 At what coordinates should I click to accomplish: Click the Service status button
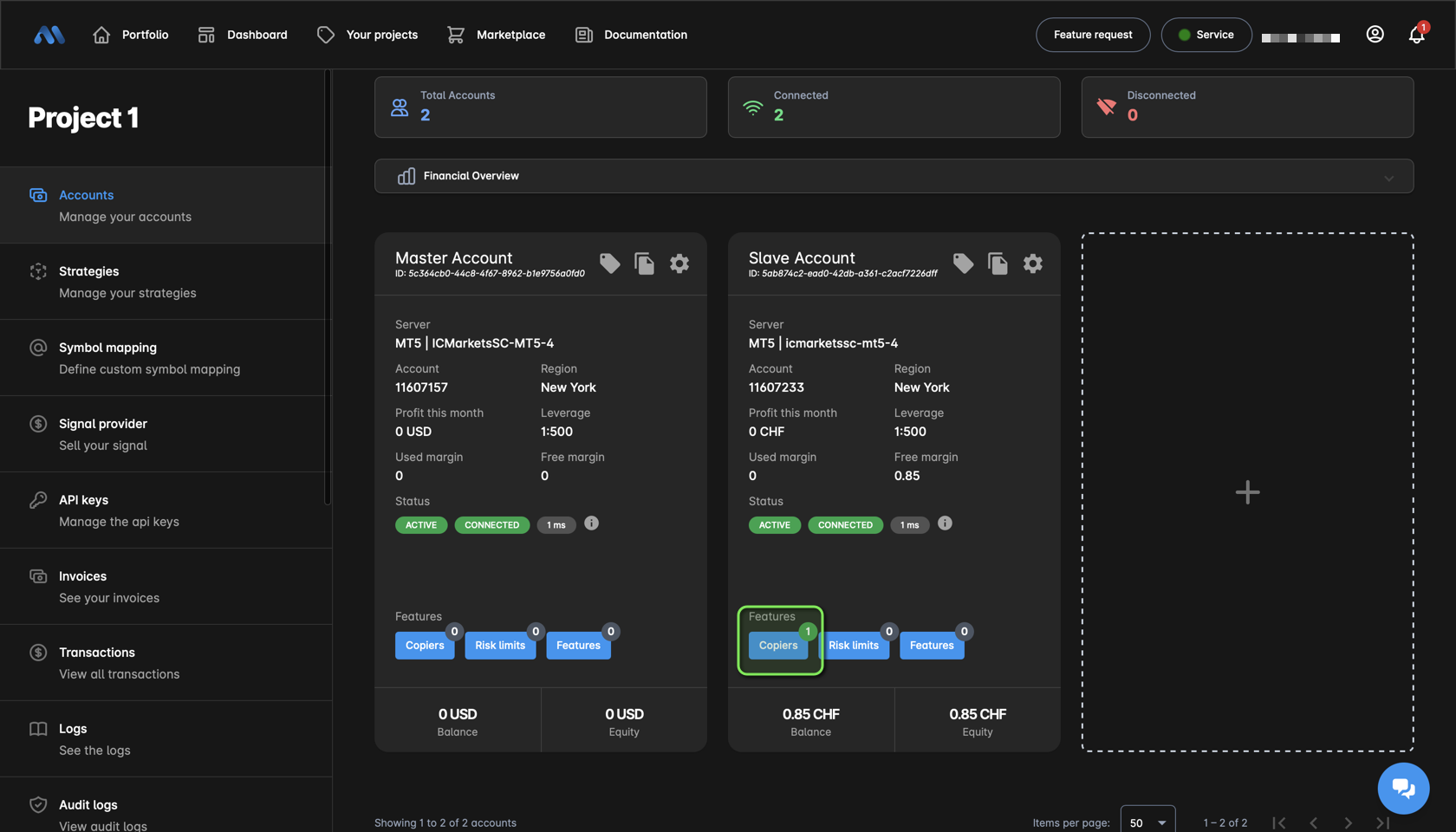pyautogui.click(x=1206, y=35)
